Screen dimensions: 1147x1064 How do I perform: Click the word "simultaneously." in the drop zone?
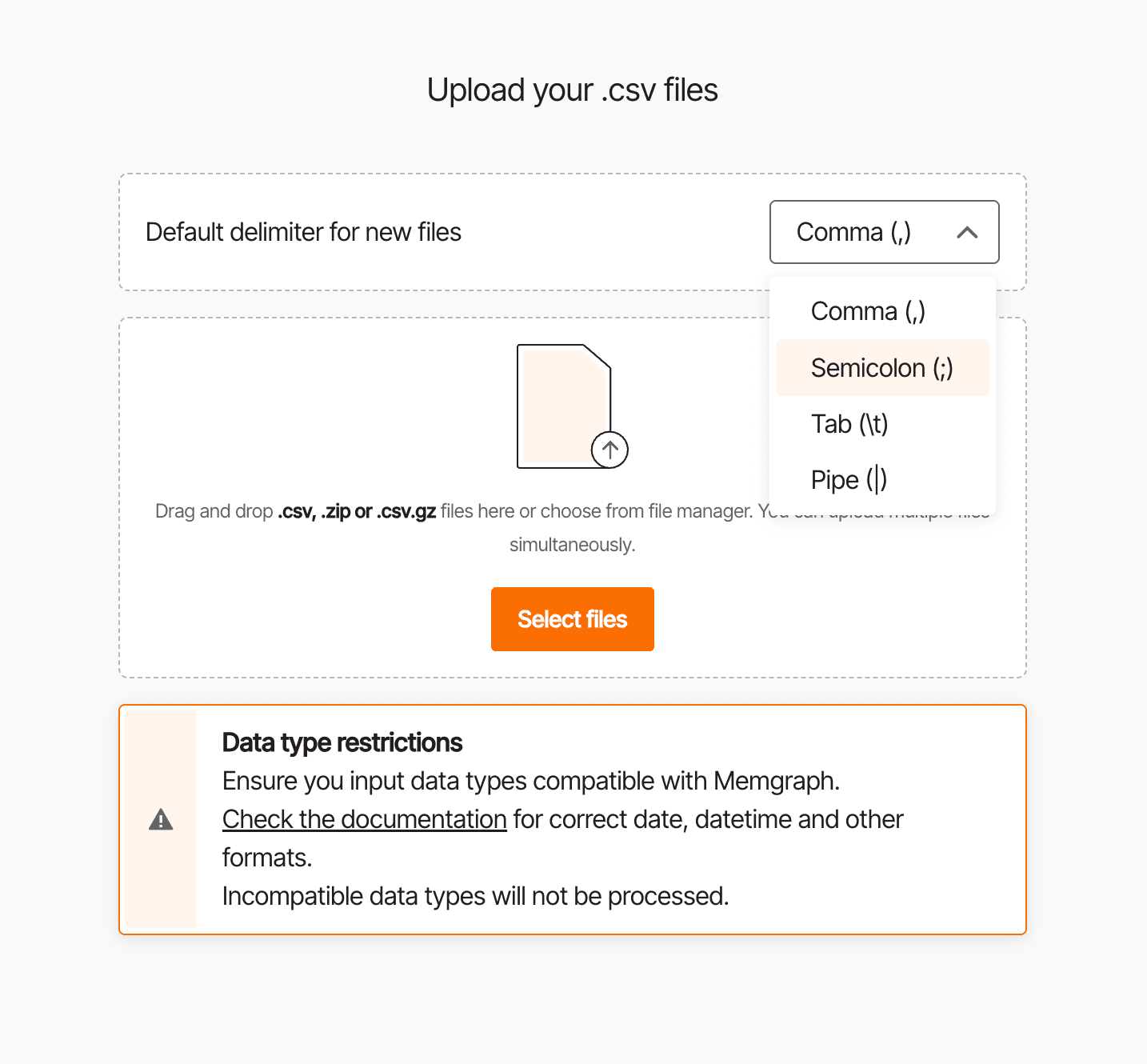click(x=573, y=545)
